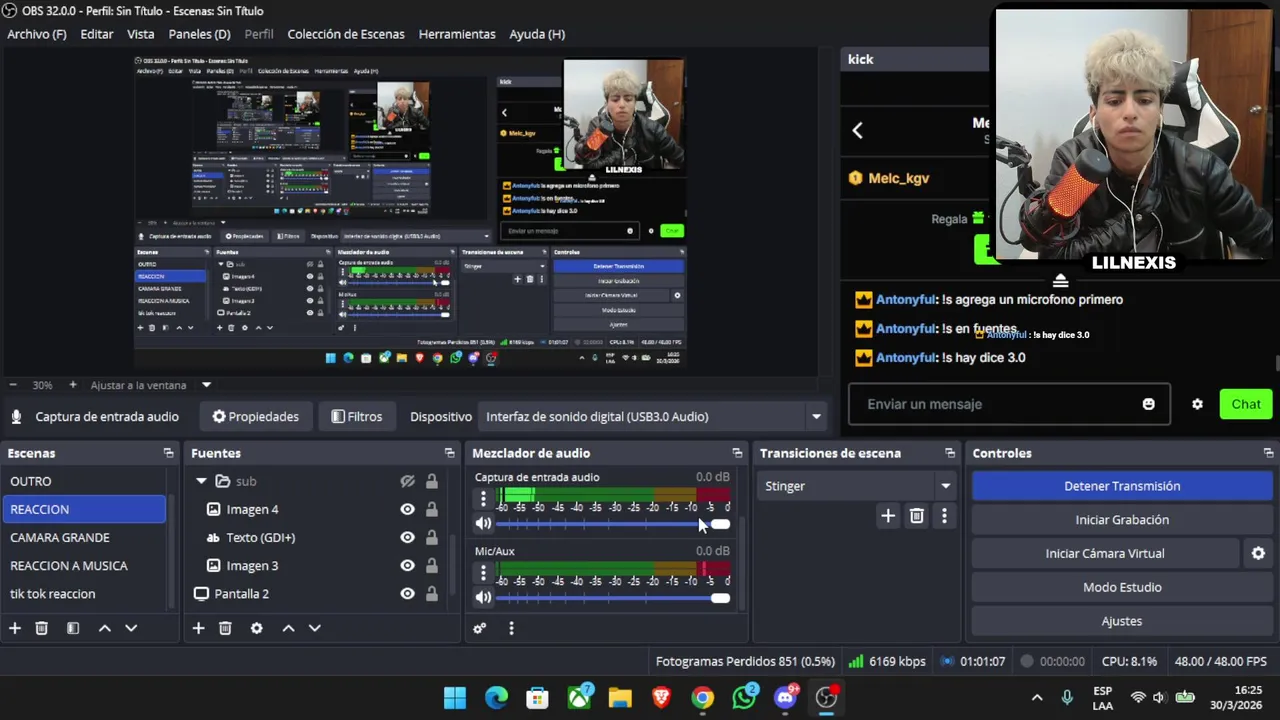Open audio mixer menu dots at bottom
The image size is (1280, 720).
[511, 628]
